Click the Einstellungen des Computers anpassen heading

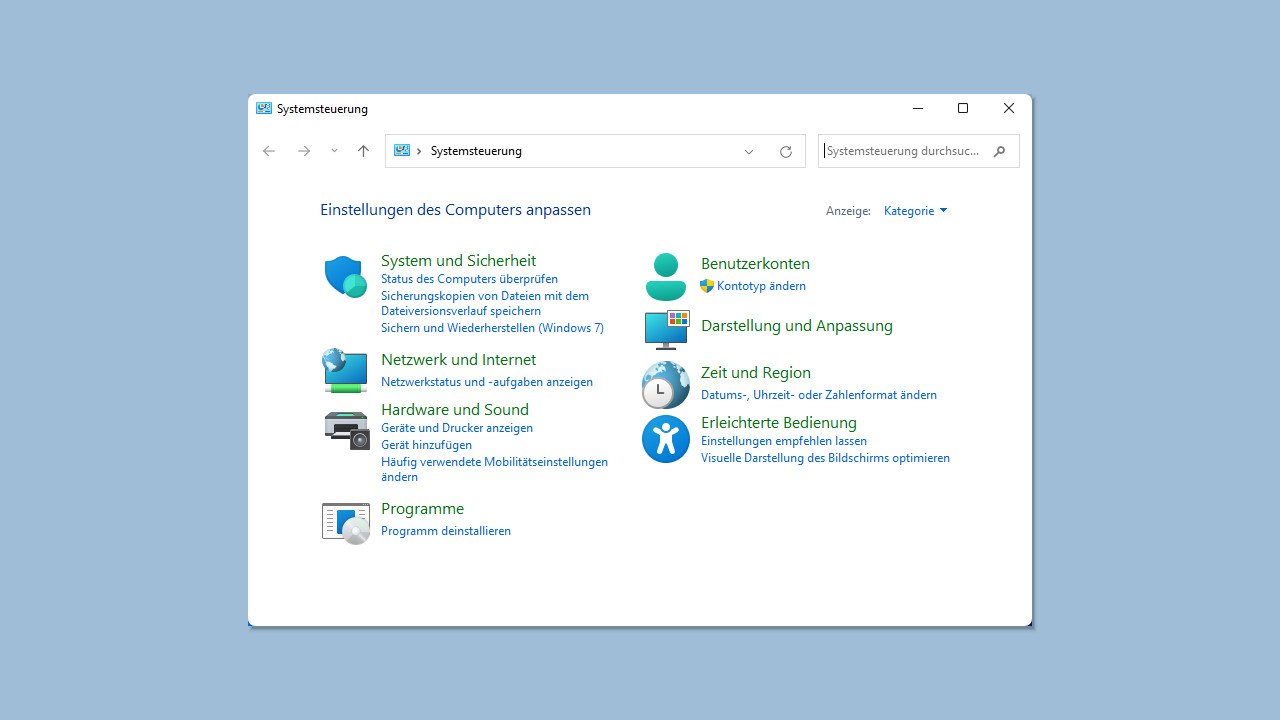tap(455, 210)
